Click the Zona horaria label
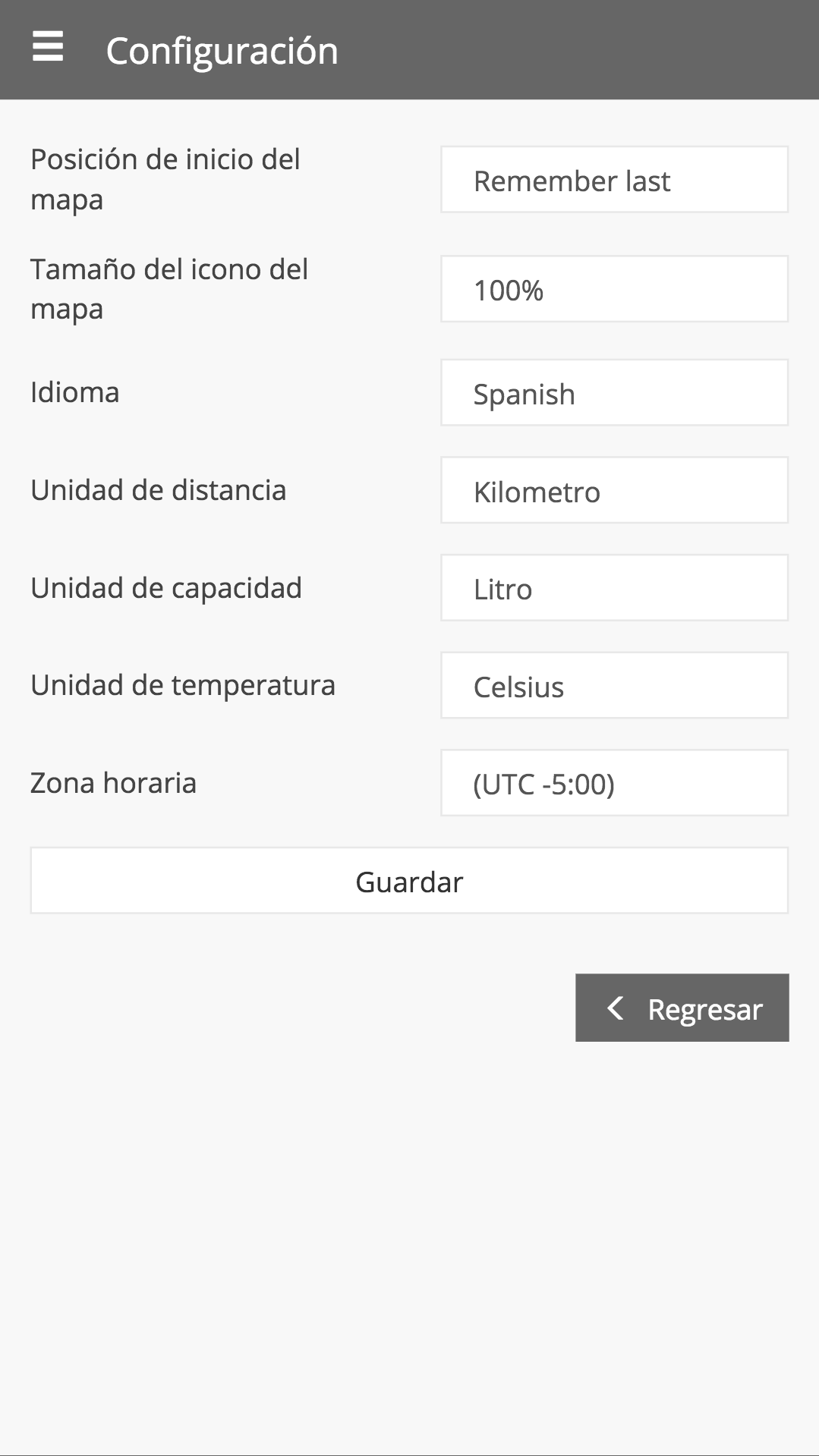This screenshot has width=819, height=1456. pyautogui.click(x=114, y=783)
